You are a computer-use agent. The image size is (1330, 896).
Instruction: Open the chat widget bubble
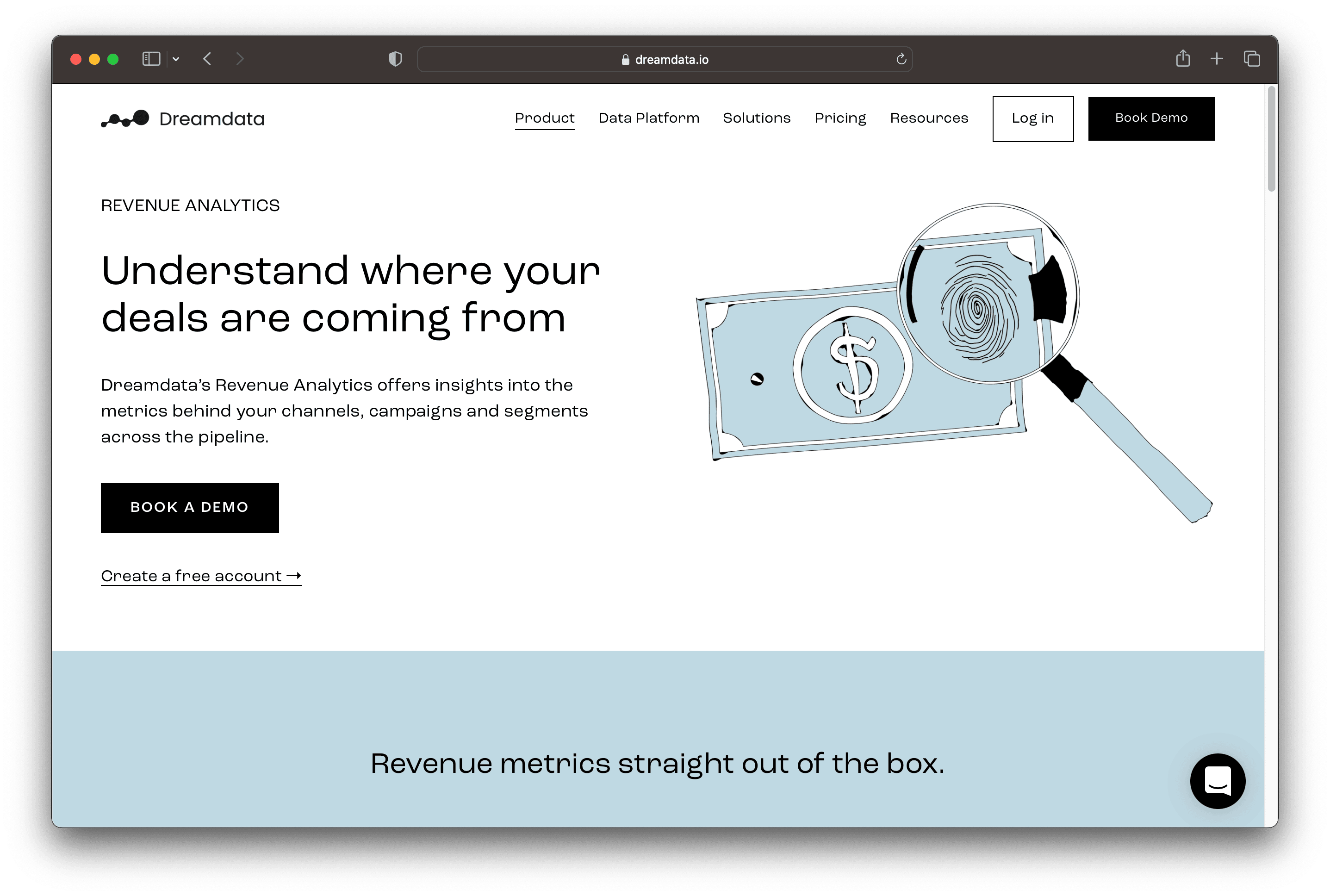(1218, 781)
